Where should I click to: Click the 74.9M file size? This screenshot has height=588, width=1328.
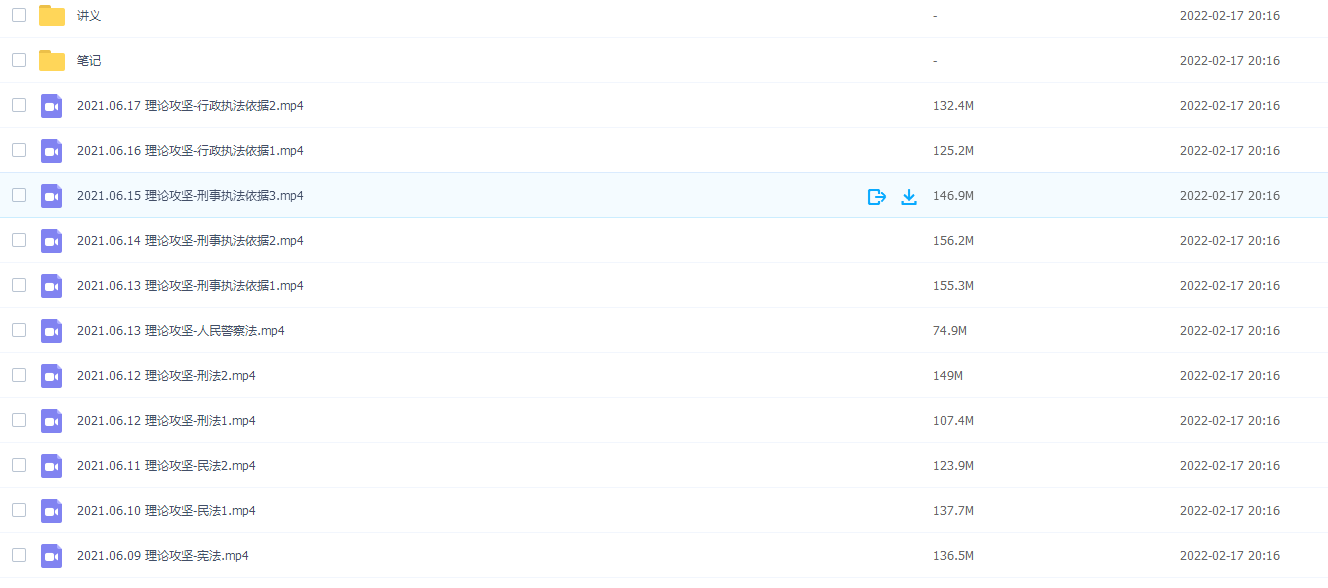[950, 331]
